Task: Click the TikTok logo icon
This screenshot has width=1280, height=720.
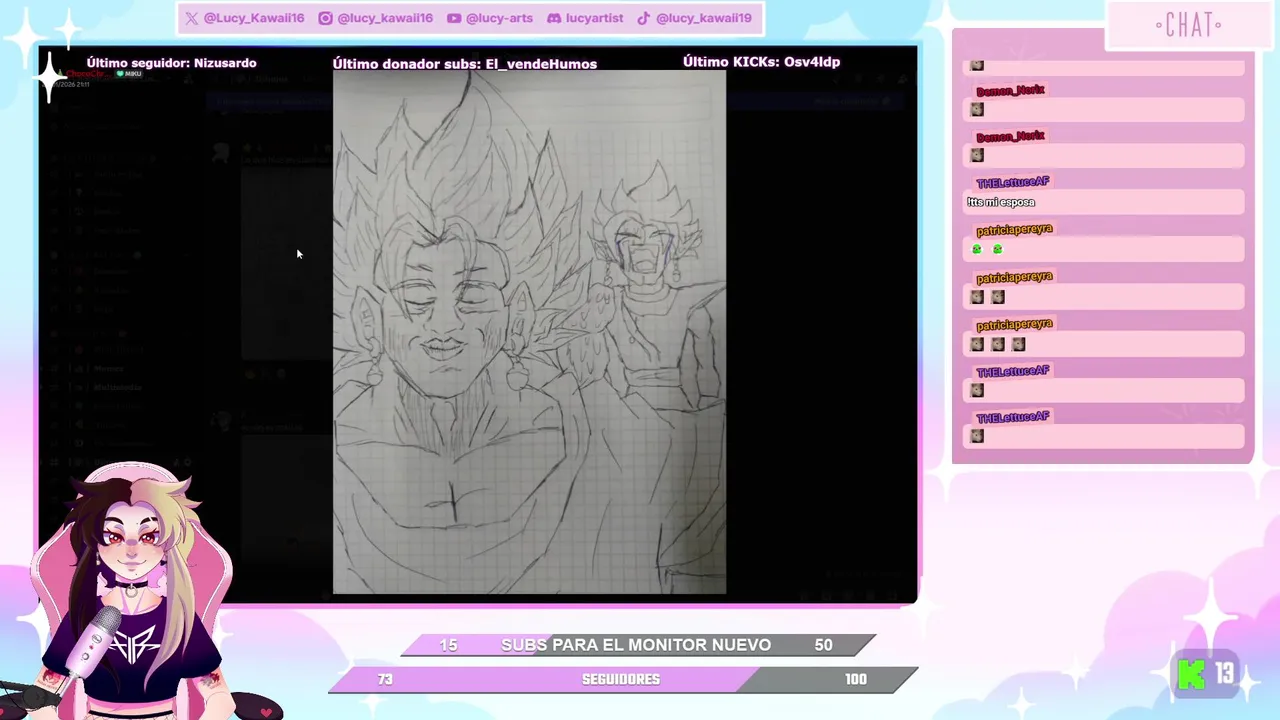Action: [644, 18]
